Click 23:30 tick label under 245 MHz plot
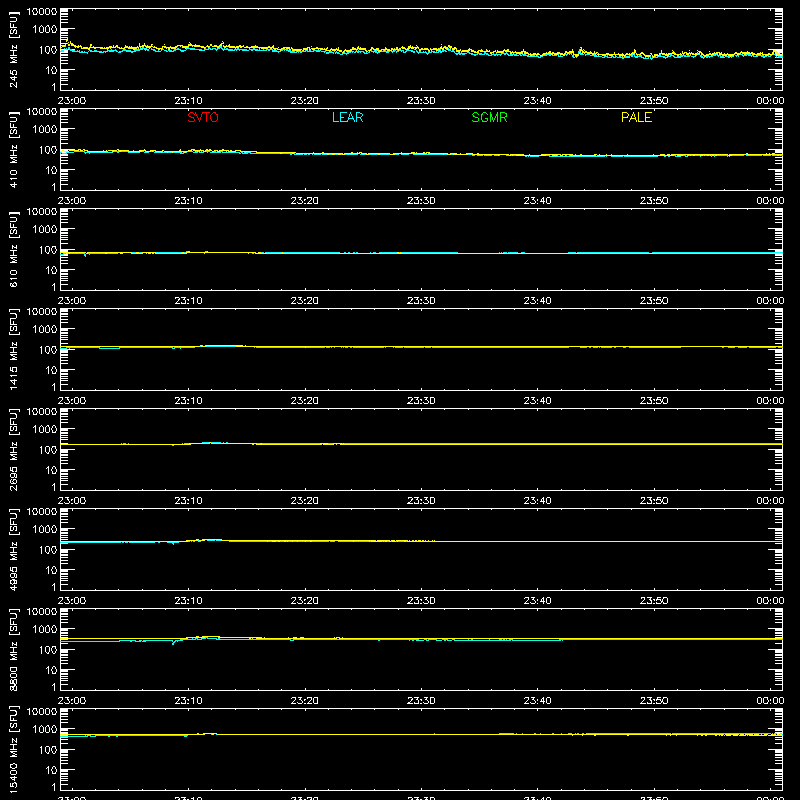 tap(421, 101)
